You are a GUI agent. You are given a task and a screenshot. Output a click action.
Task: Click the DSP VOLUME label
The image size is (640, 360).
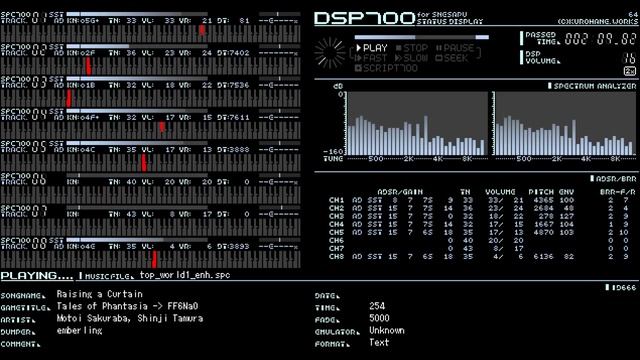(542, 58)
